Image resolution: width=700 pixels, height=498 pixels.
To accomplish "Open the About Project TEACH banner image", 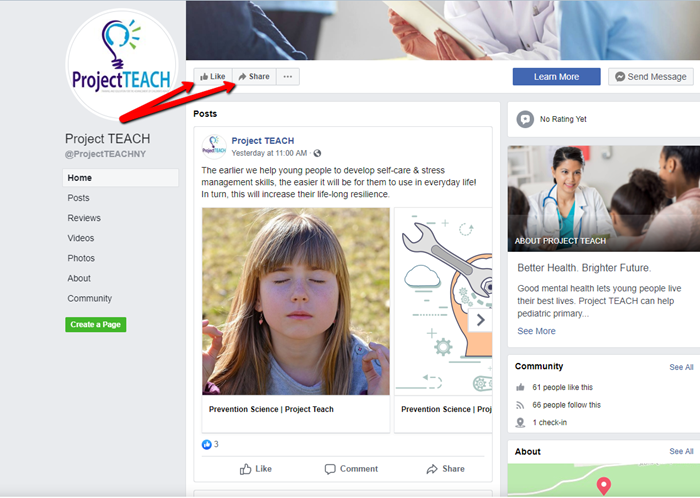I will (604, 199).
